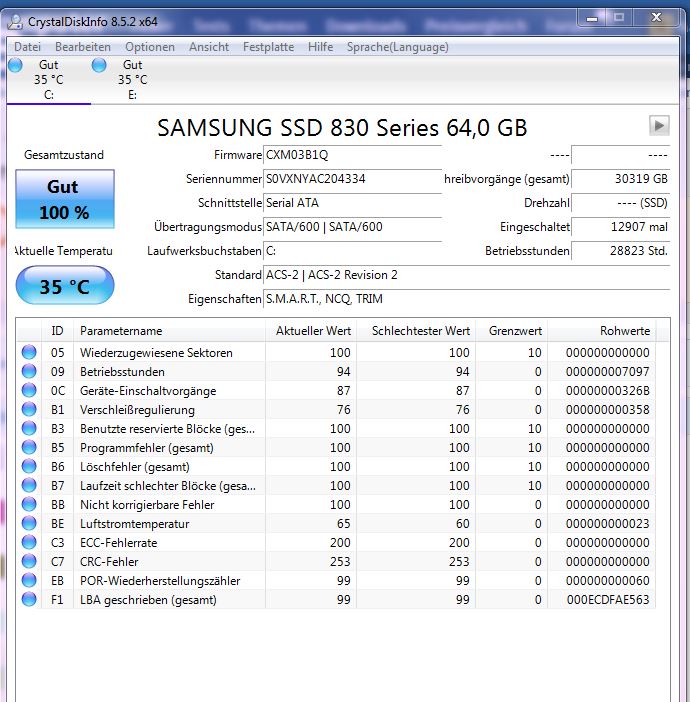Select drive C: health status orb
690x702 pixels.
point(15,65)
